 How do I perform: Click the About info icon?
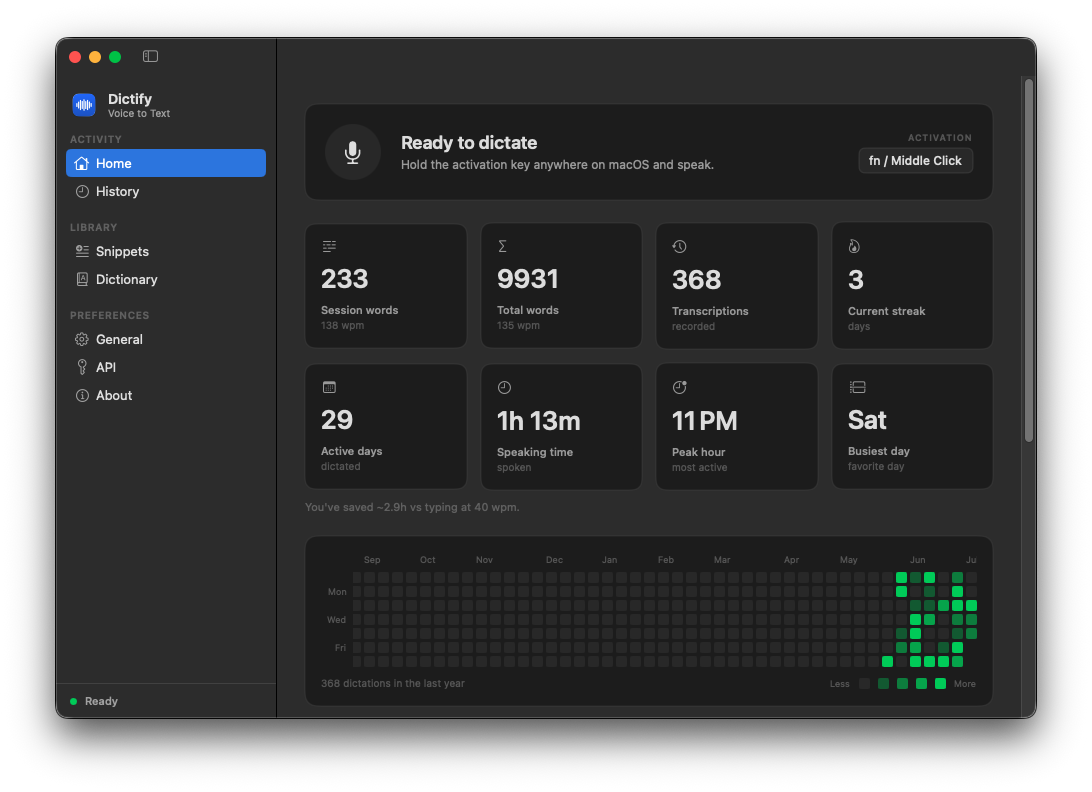tap(82, 396)
